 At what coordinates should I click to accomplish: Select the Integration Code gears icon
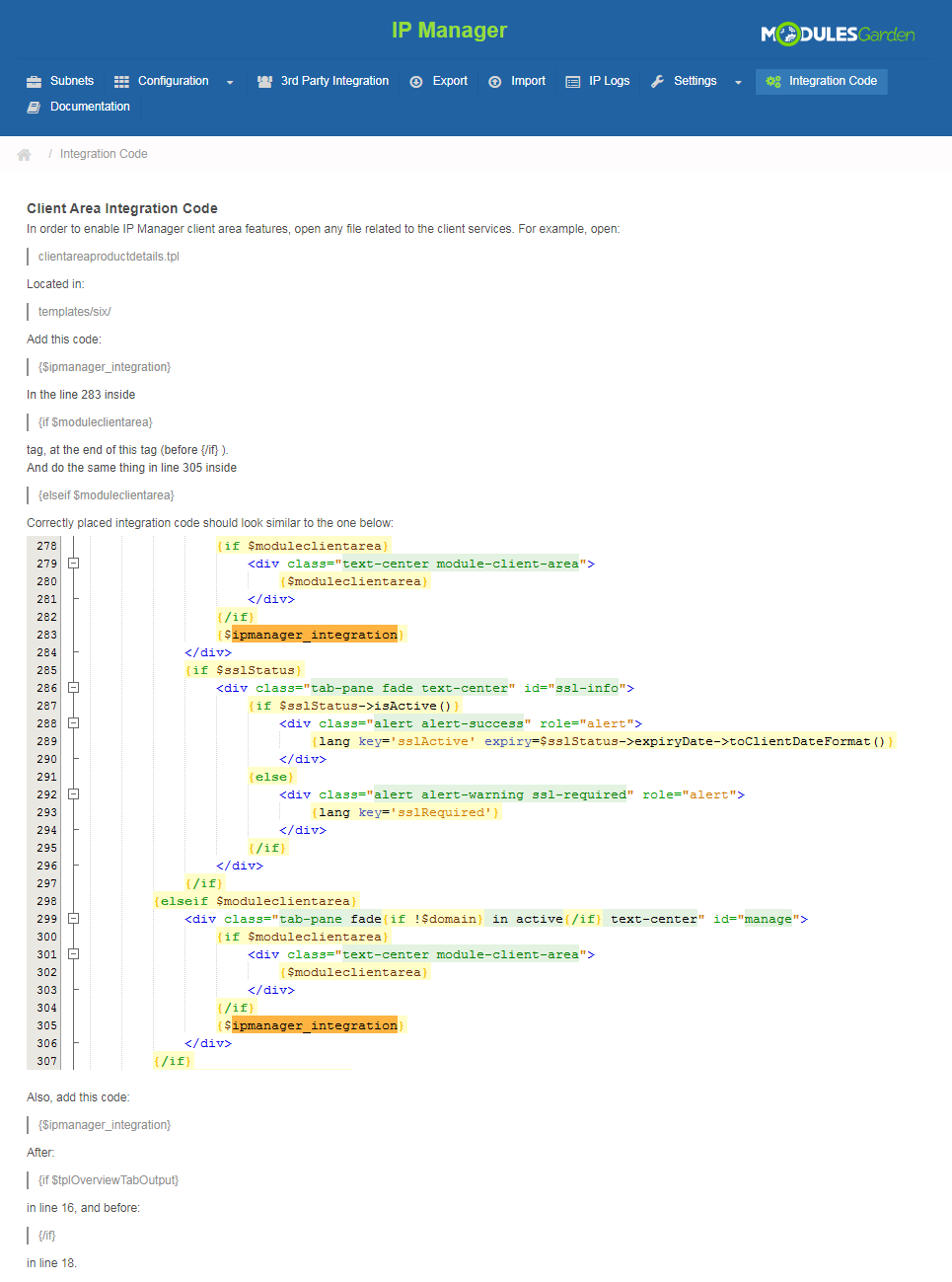coord(773,82)
